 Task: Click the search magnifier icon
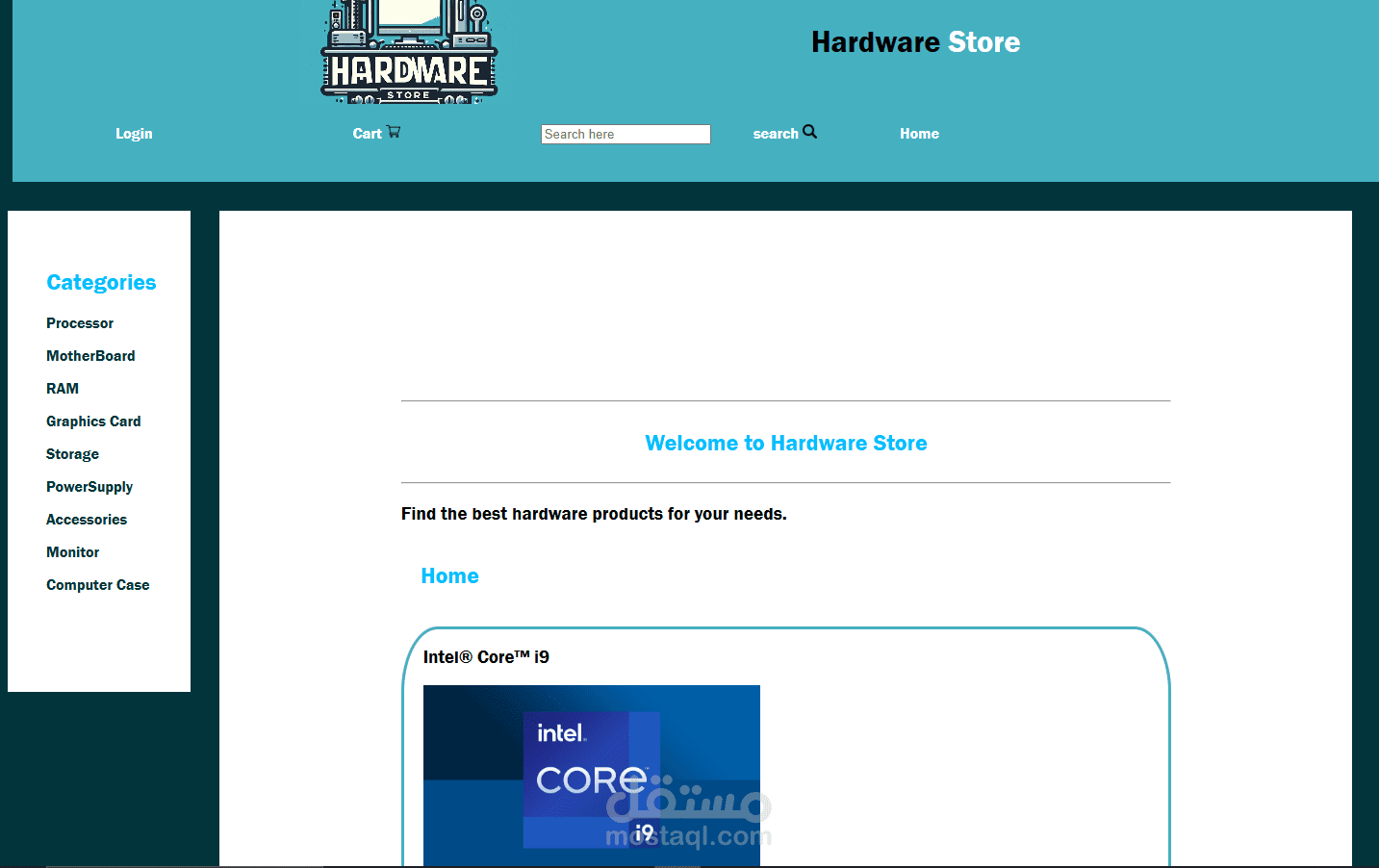[x=808, y=131]
